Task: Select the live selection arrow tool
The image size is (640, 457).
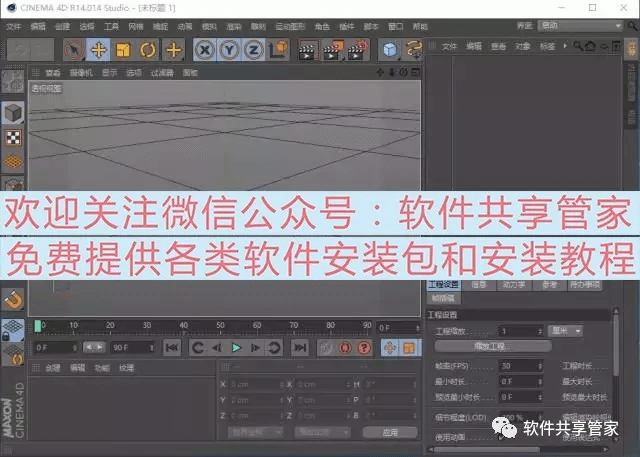Action: coord(74,50)
